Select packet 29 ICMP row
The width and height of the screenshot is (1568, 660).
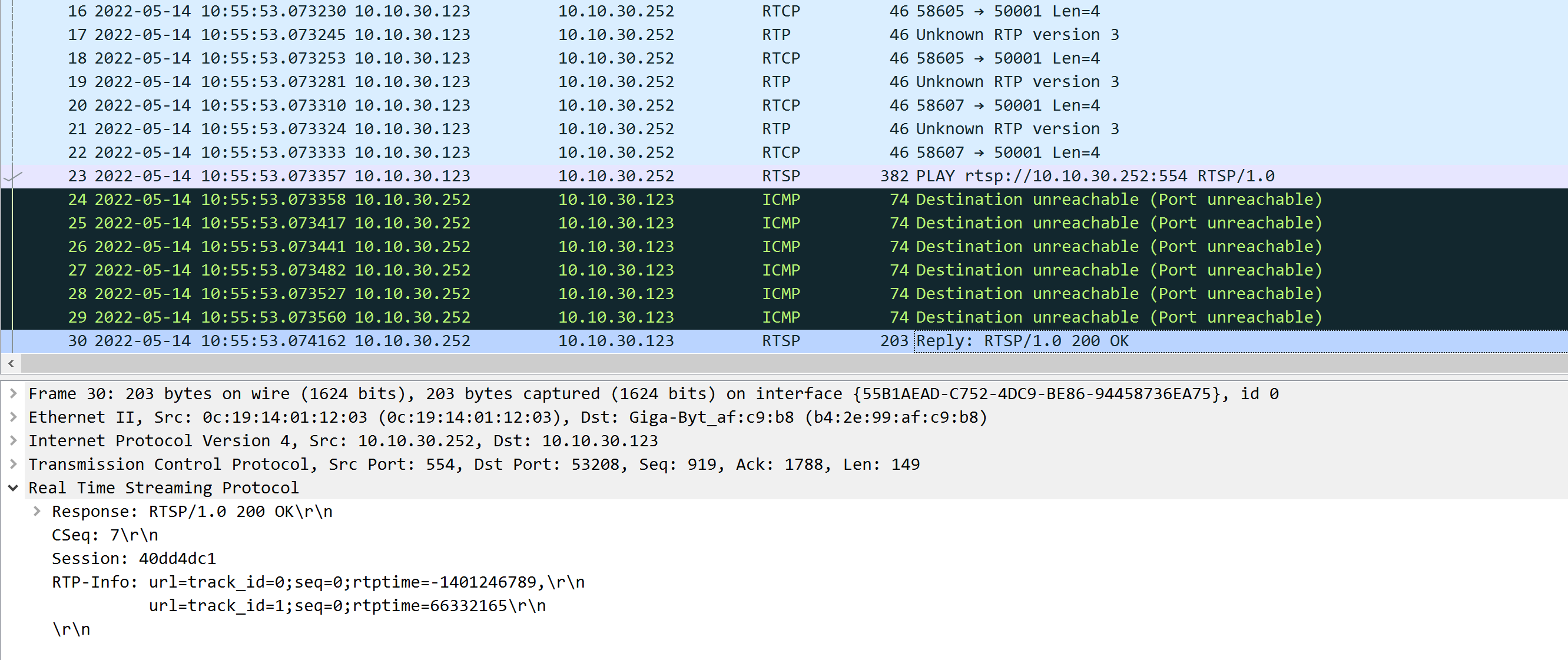point(784,317)
